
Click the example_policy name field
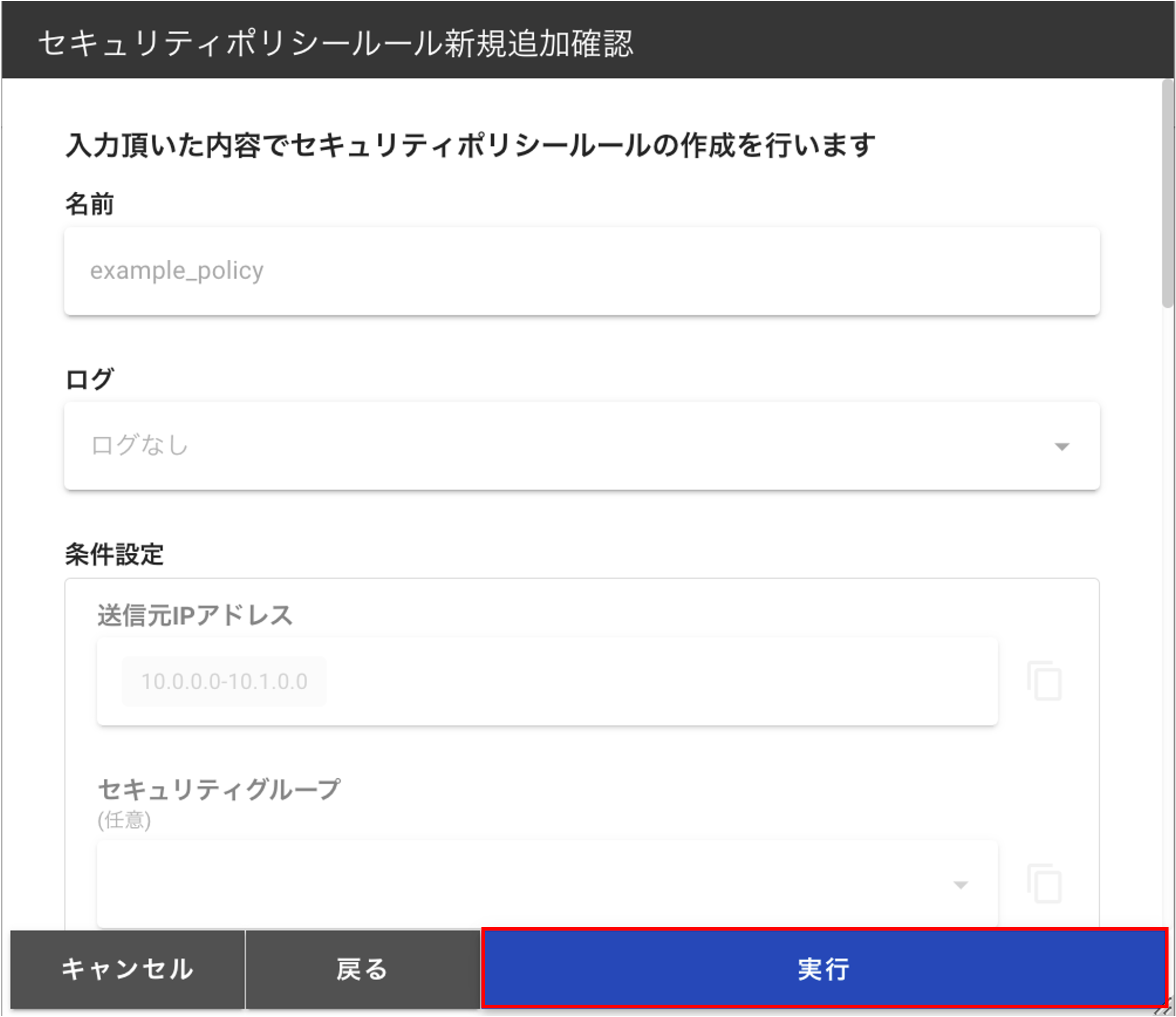(582, 270)
